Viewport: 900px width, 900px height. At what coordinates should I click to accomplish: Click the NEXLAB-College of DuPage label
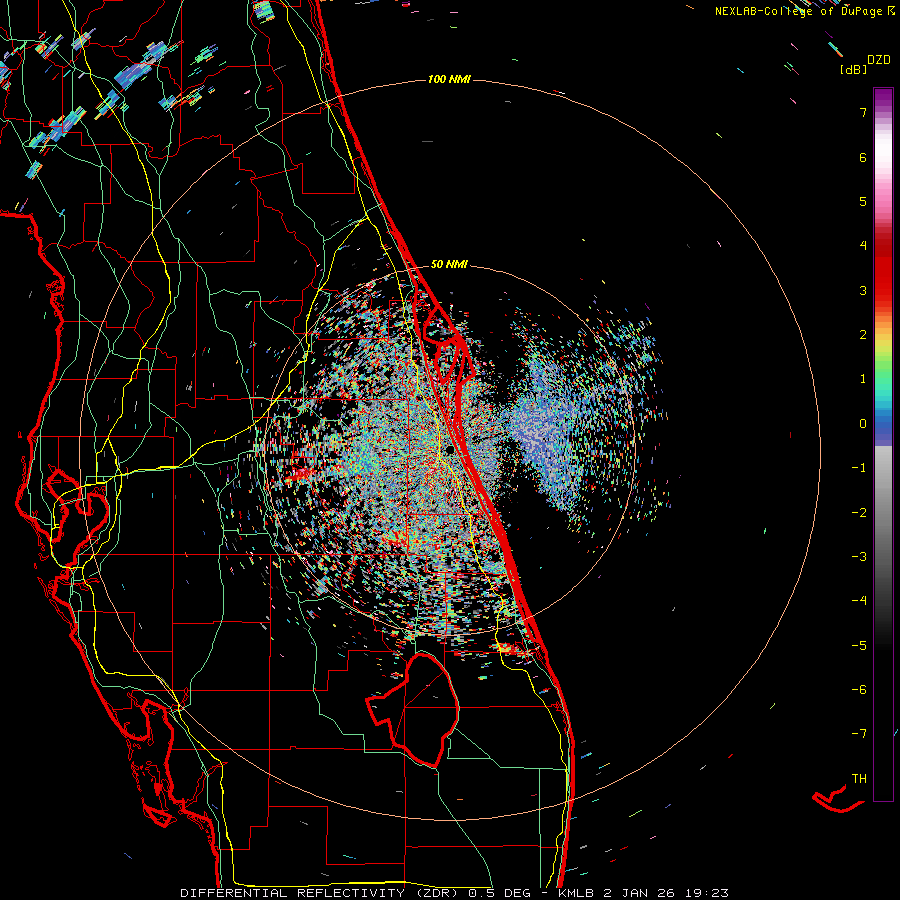click(799, 11)
